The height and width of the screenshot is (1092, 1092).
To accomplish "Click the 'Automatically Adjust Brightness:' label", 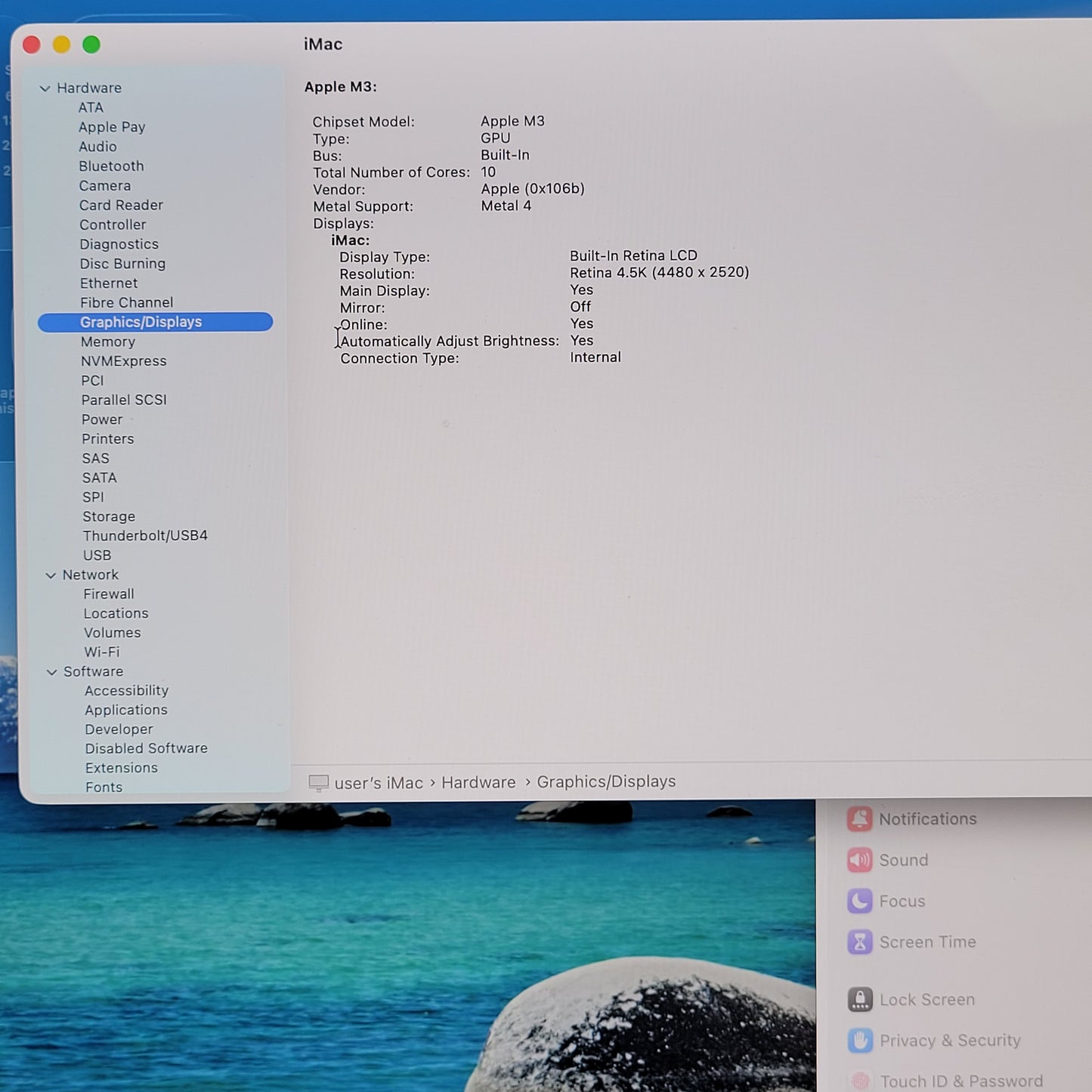I will tap(450, 342).
